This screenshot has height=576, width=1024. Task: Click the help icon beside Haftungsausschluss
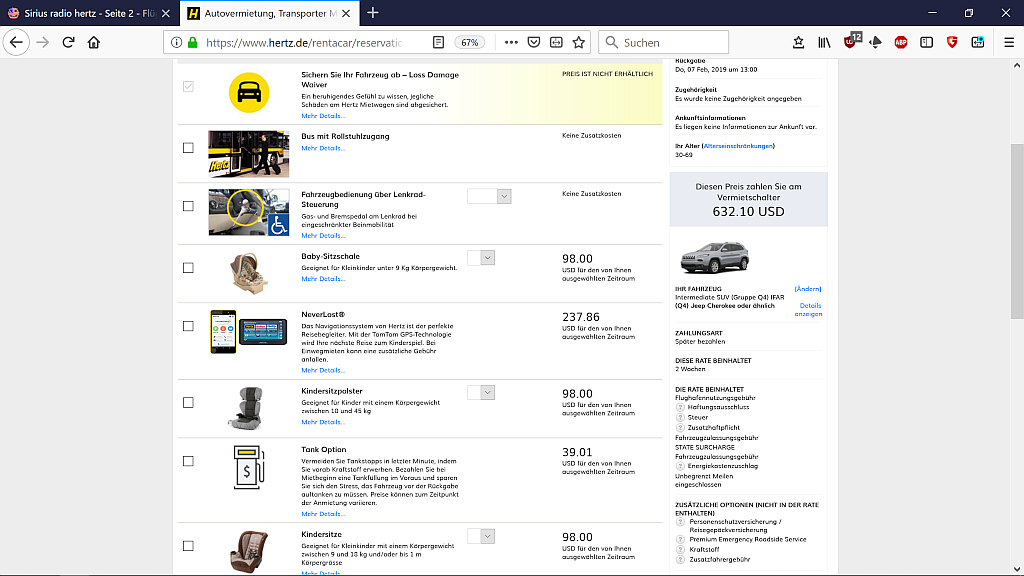[680, 407]
